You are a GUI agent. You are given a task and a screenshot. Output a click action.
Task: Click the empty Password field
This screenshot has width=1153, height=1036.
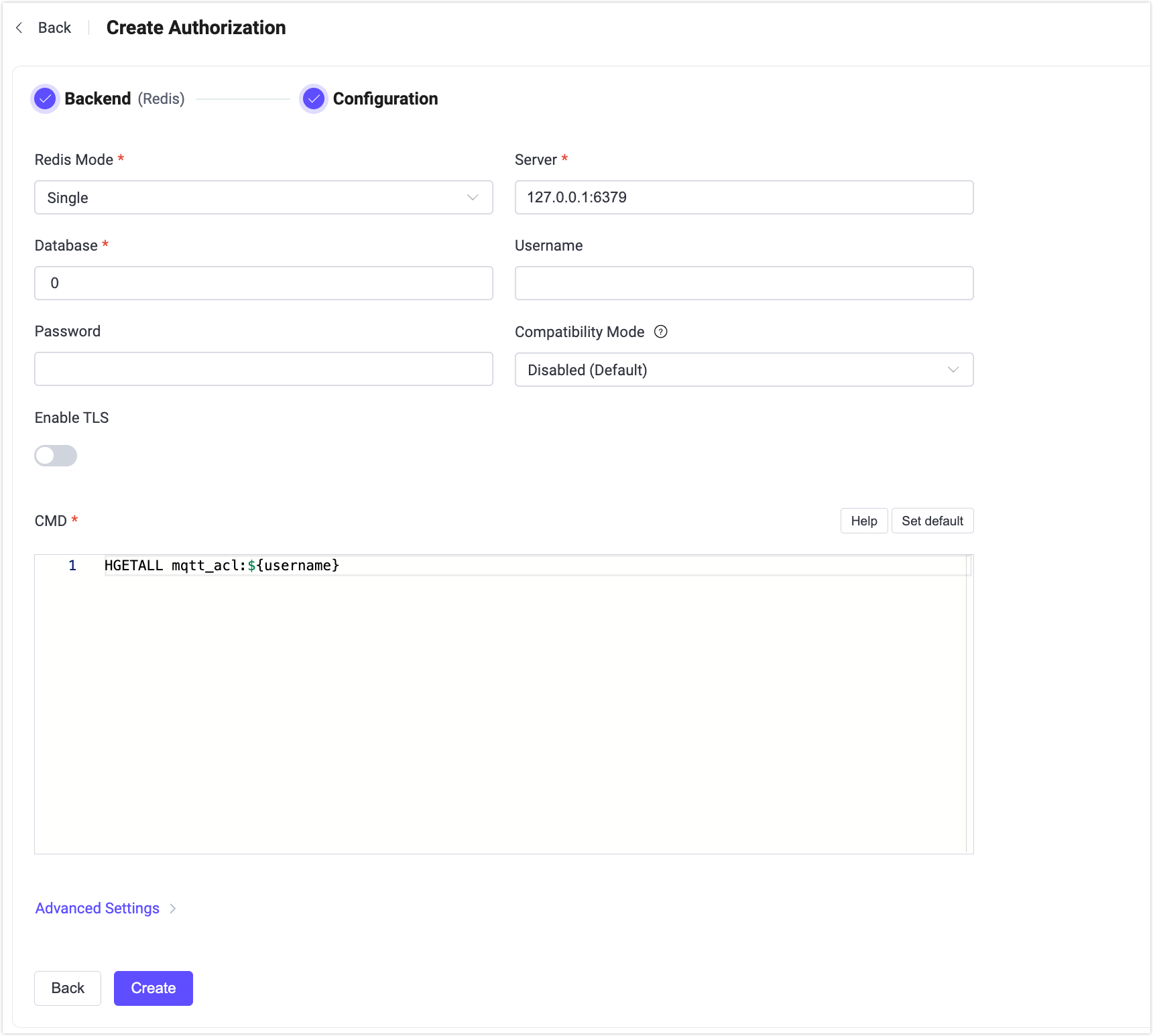tap(263, 369)
